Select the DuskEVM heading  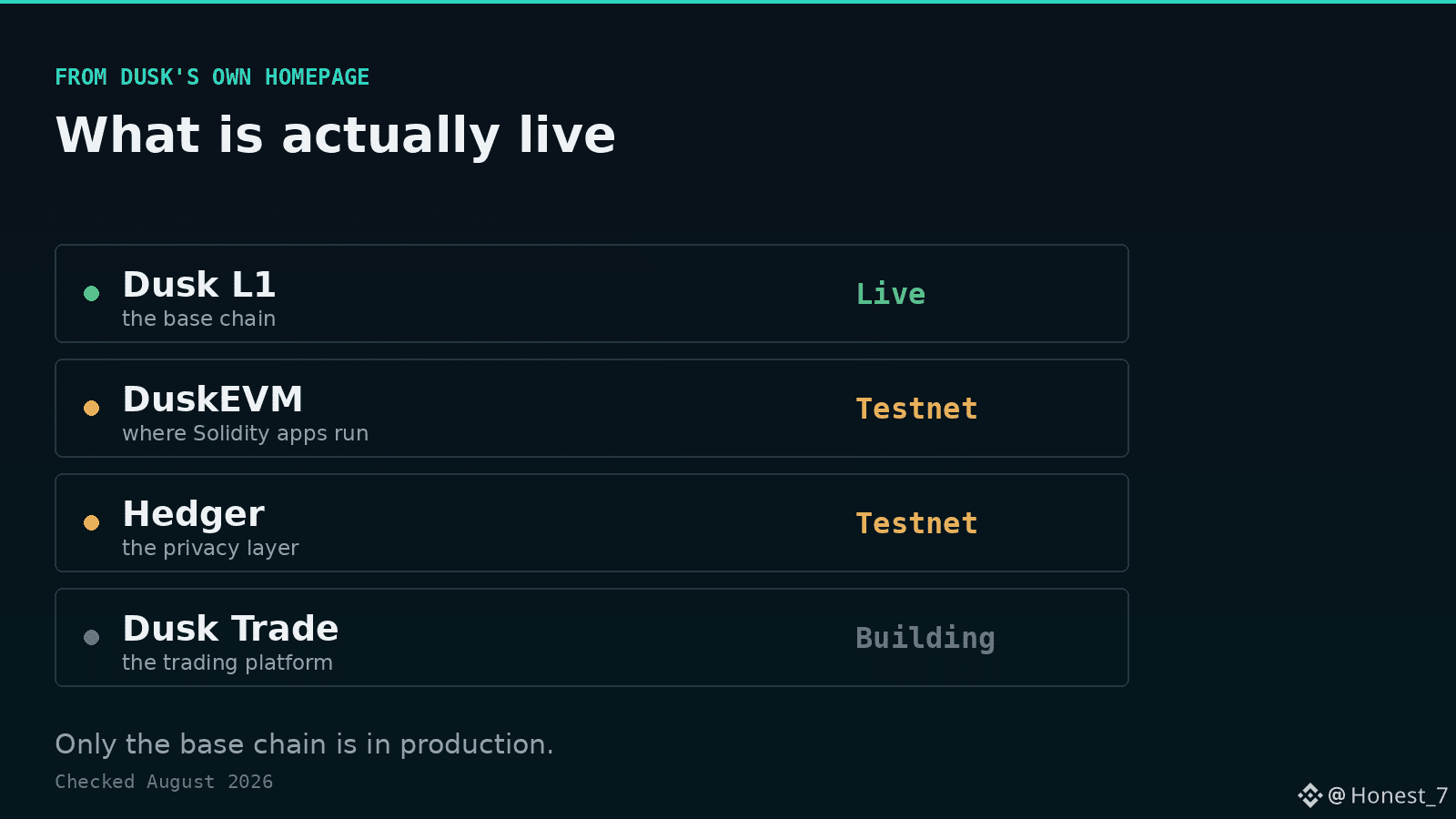pyautogui.click(x=213, y=399)
